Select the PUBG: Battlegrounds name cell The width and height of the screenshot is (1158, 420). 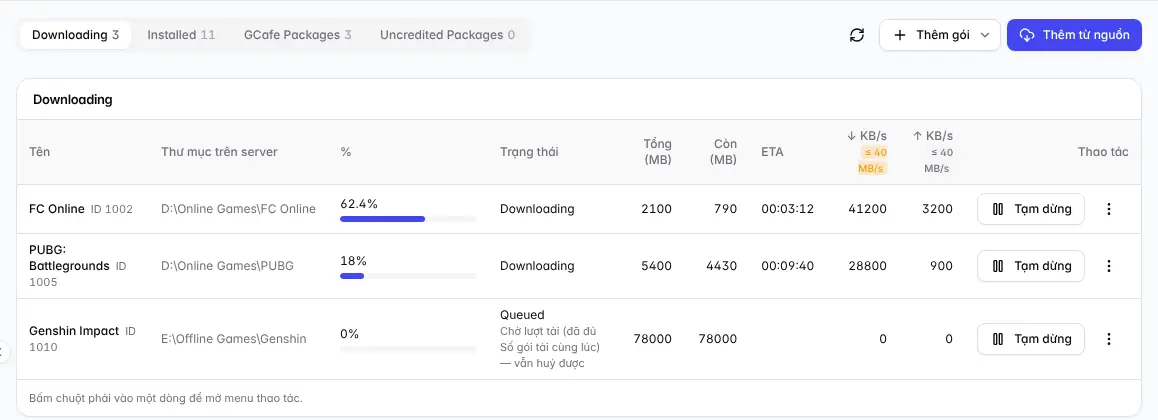pos(78,266)
